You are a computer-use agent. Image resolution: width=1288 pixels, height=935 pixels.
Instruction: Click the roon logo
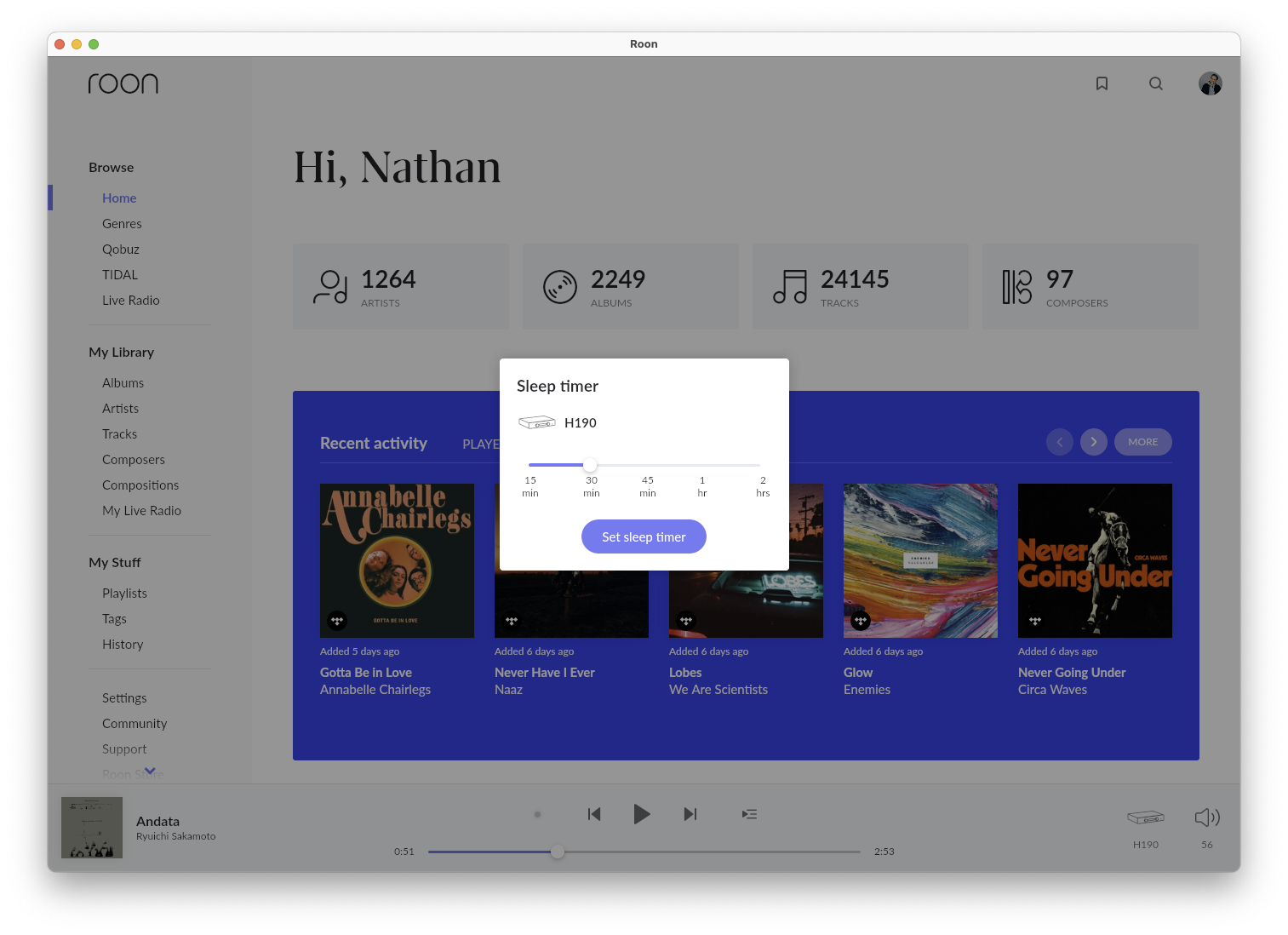[123, 83]
